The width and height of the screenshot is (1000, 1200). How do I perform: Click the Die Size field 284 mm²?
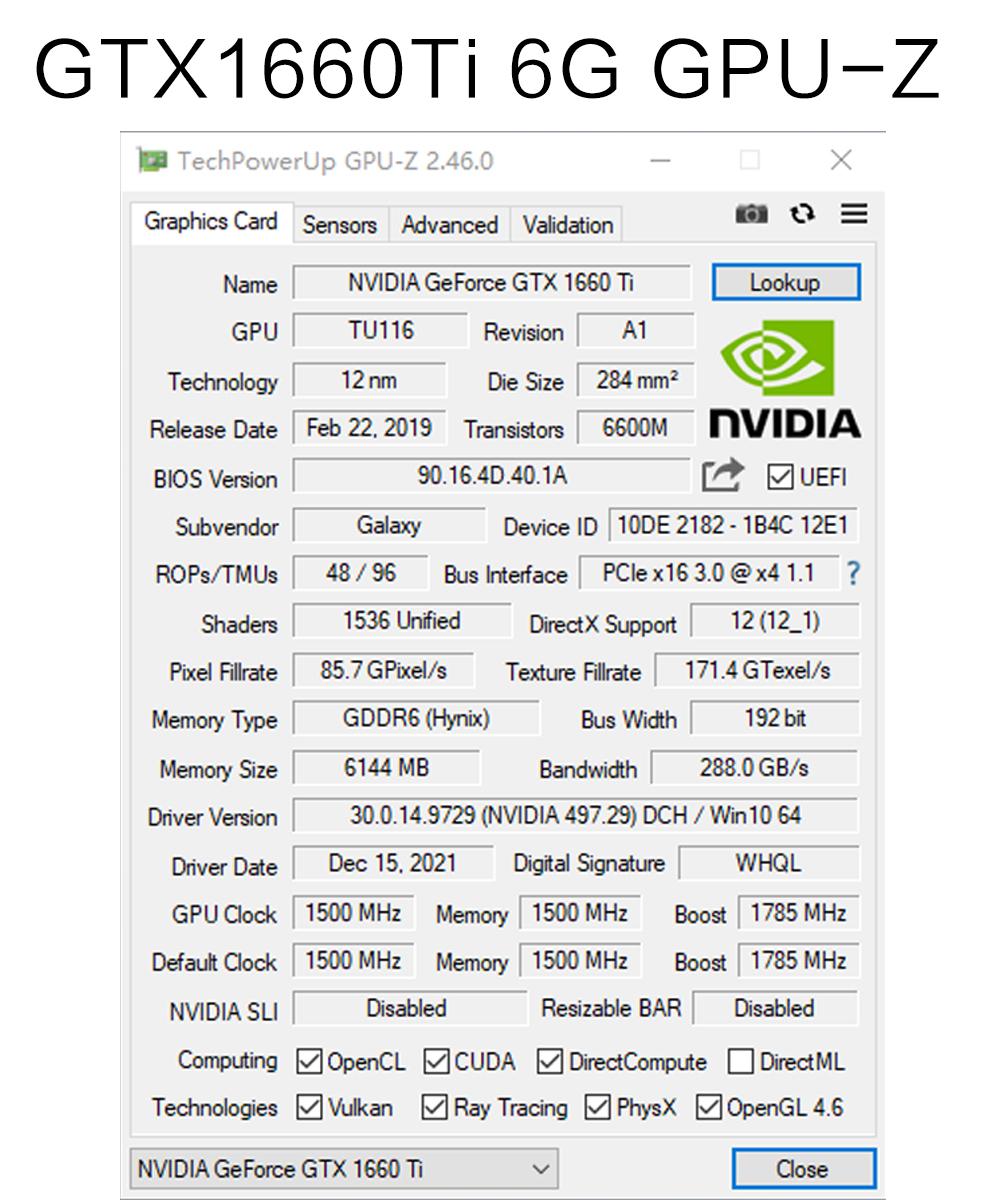tap(636, 380)
